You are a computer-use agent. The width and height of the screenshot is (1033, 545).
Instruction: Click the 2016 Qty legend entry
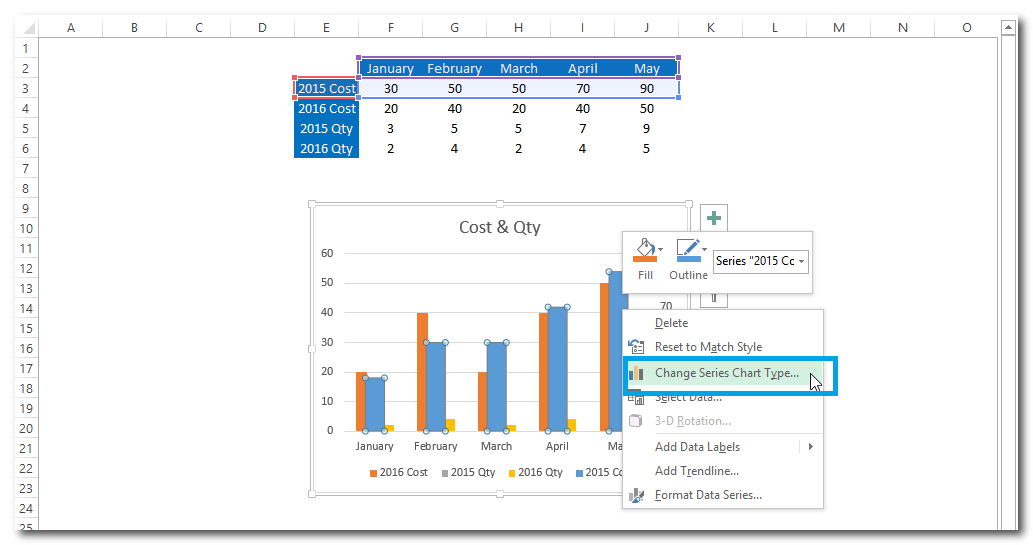click(x=536, y=473)
